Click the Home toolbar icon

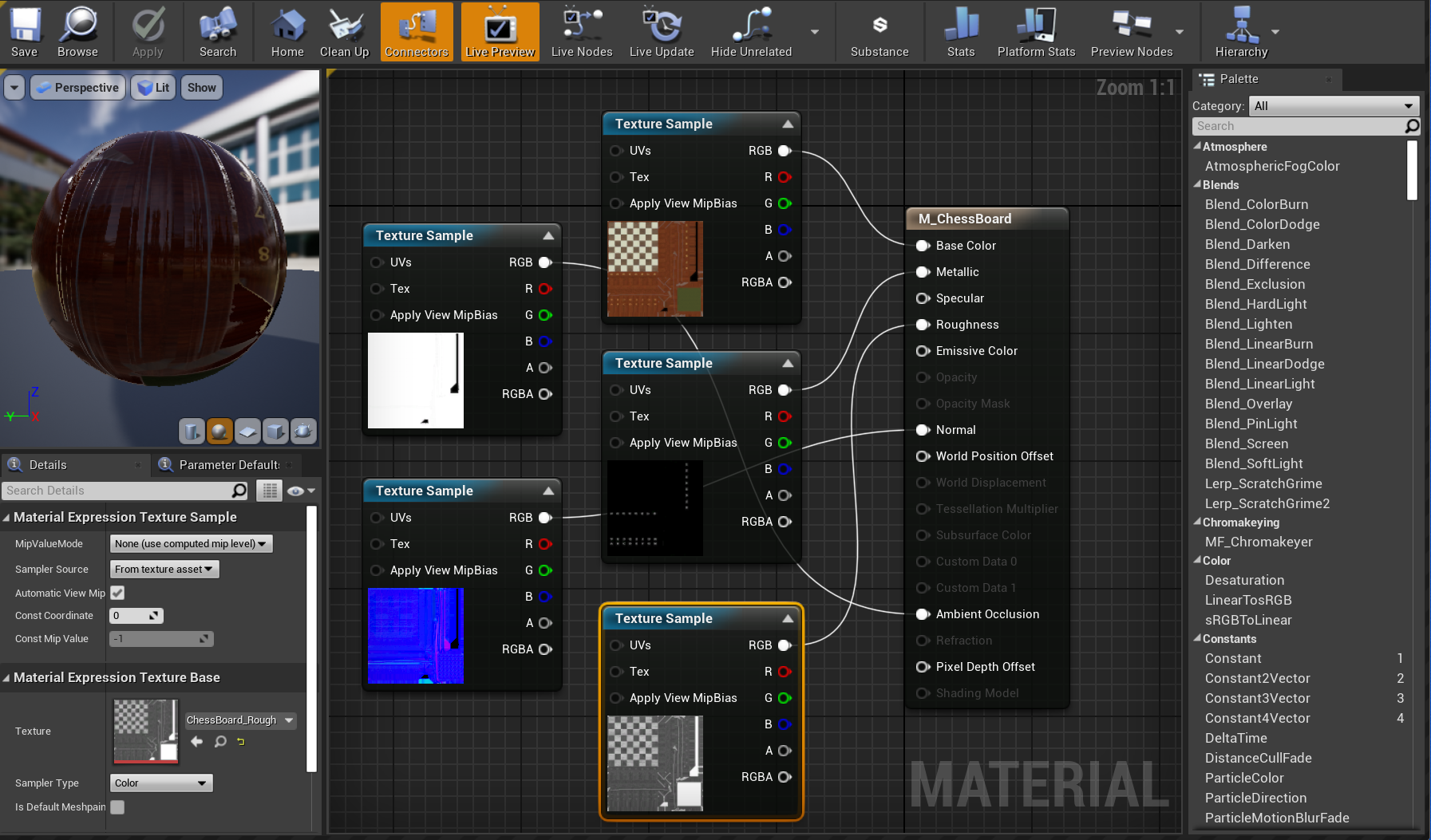pyautogui.click(x=287, y=31)
